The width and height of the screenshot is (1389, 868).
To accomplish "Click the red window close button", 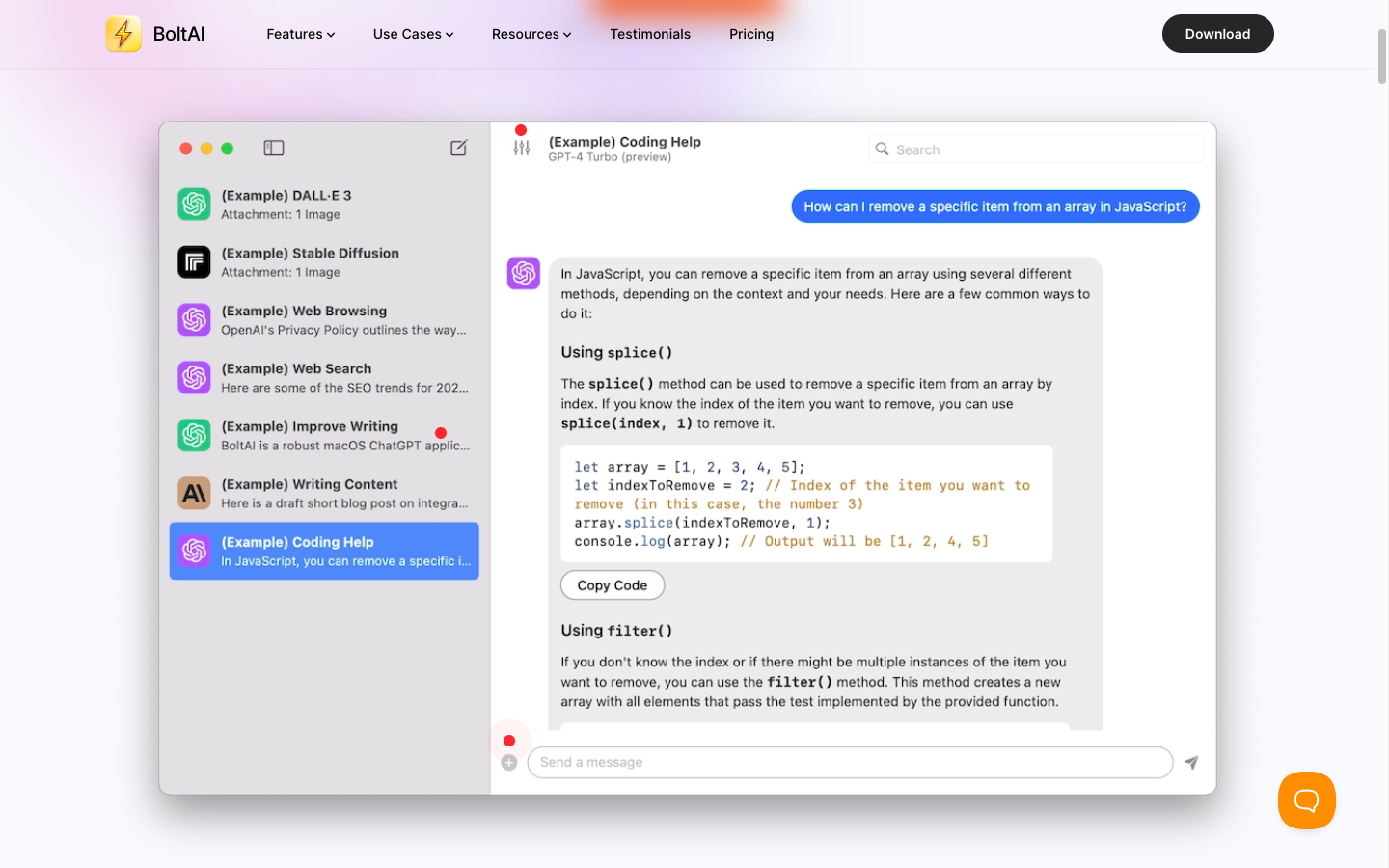I will click(186, 149).
